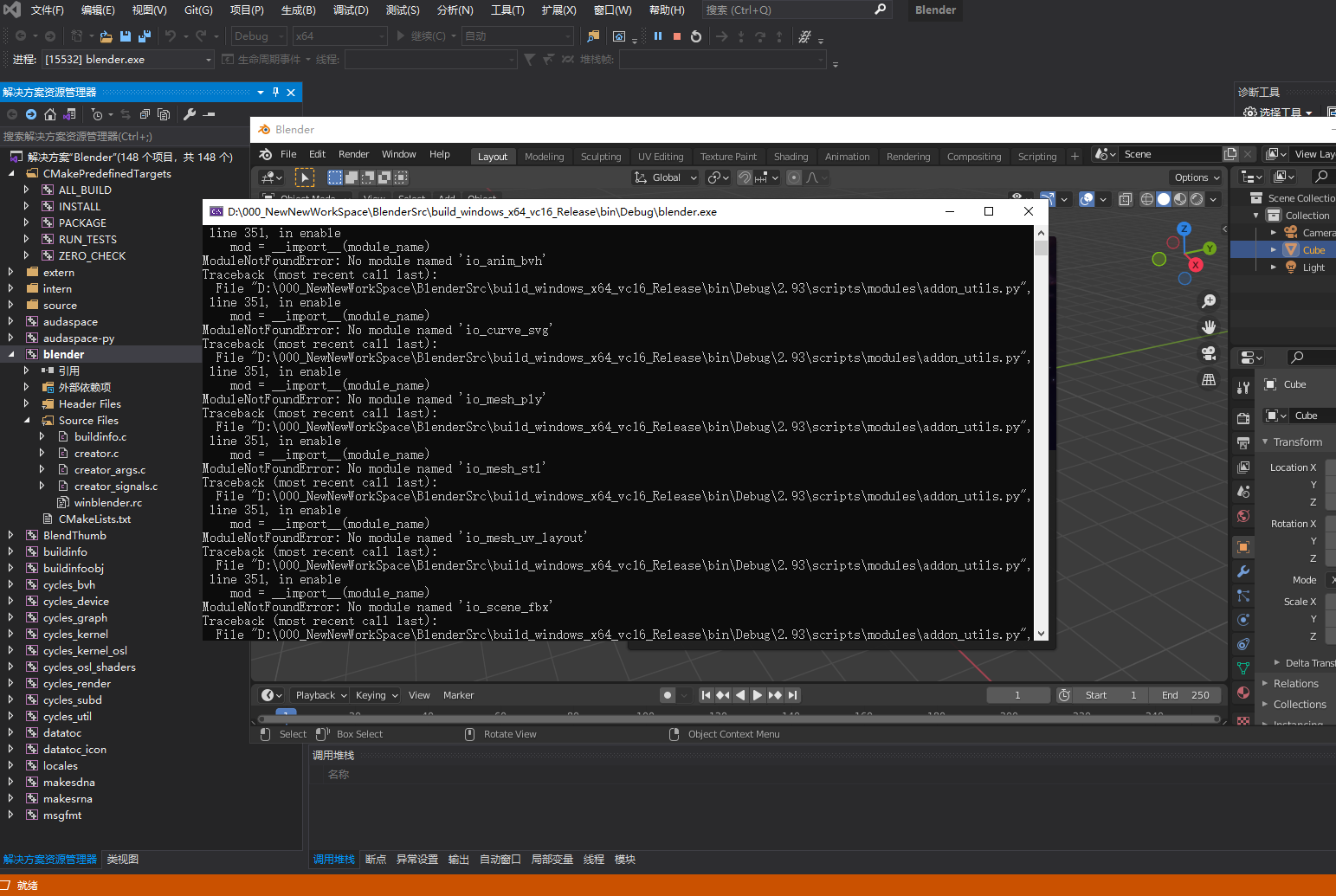Open Global transform orientation dropdown

[x=665, y=177]
